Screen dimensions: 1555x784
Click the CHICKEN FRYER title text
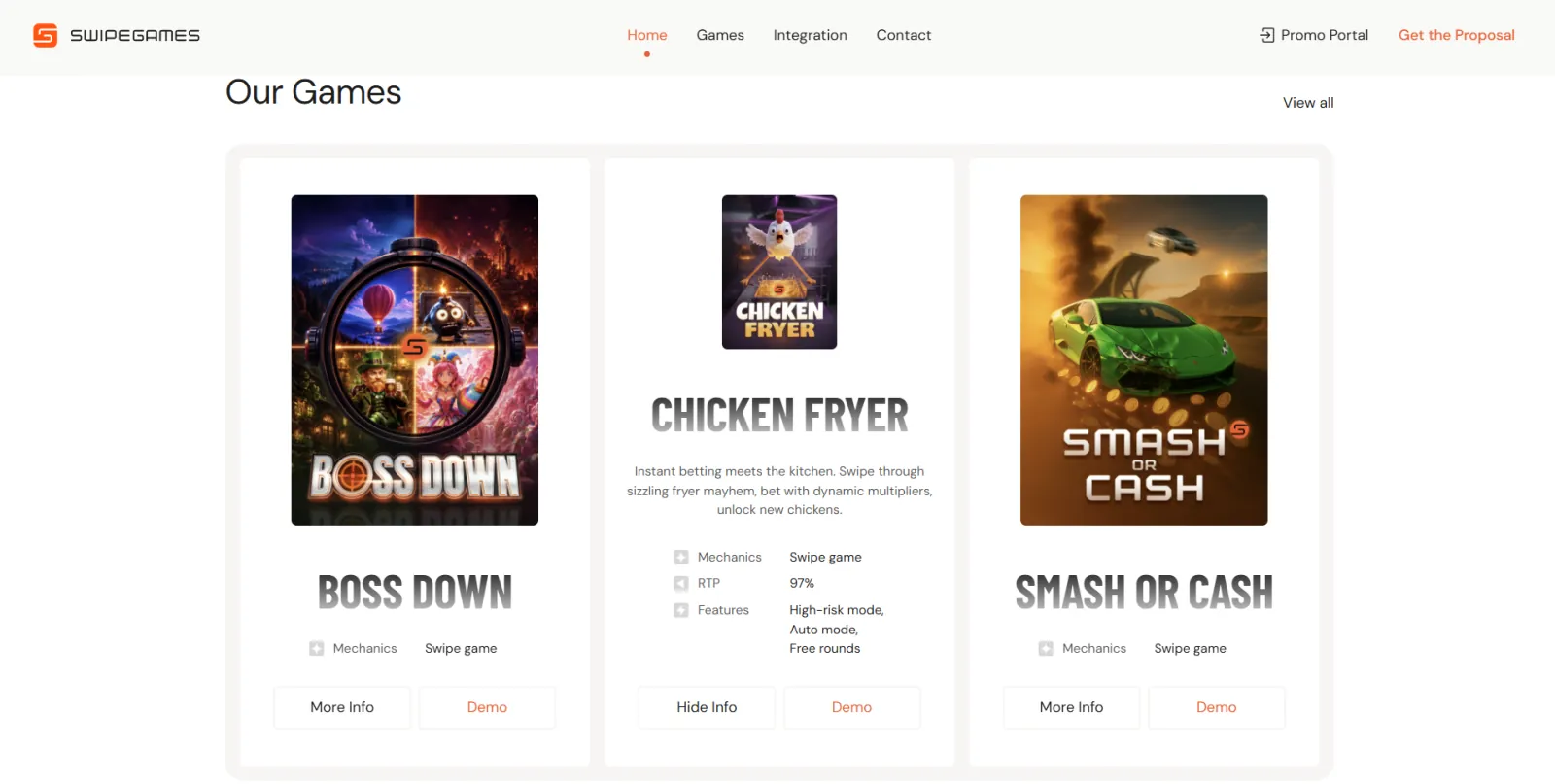(x=779, y=415)
